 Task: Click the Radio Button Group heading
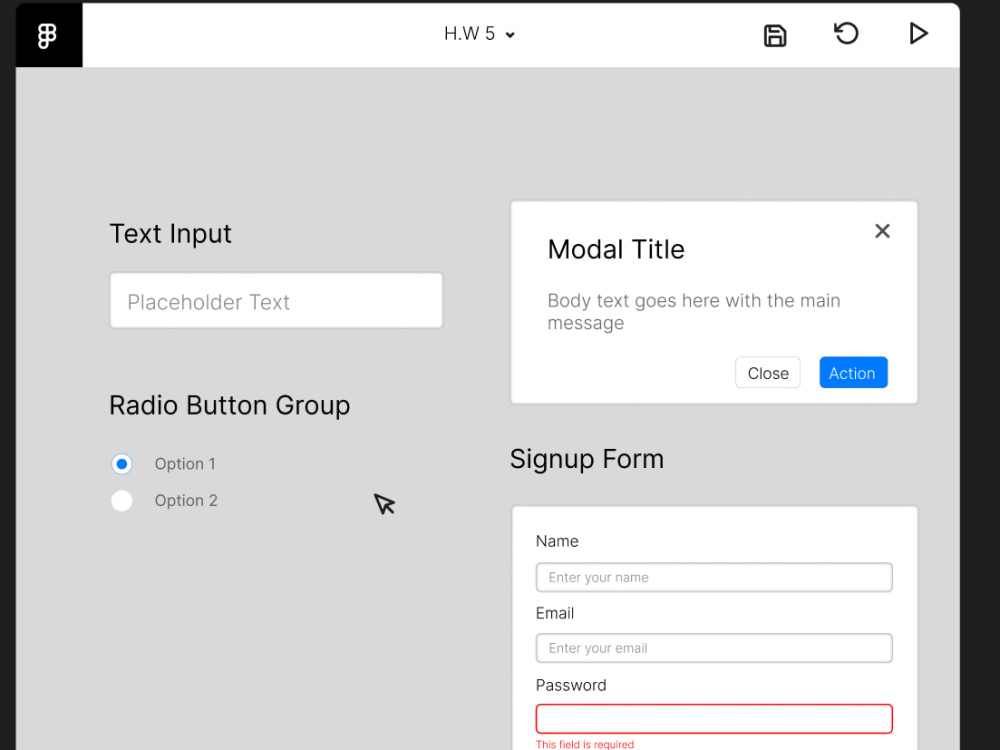[x=230, y=406]
